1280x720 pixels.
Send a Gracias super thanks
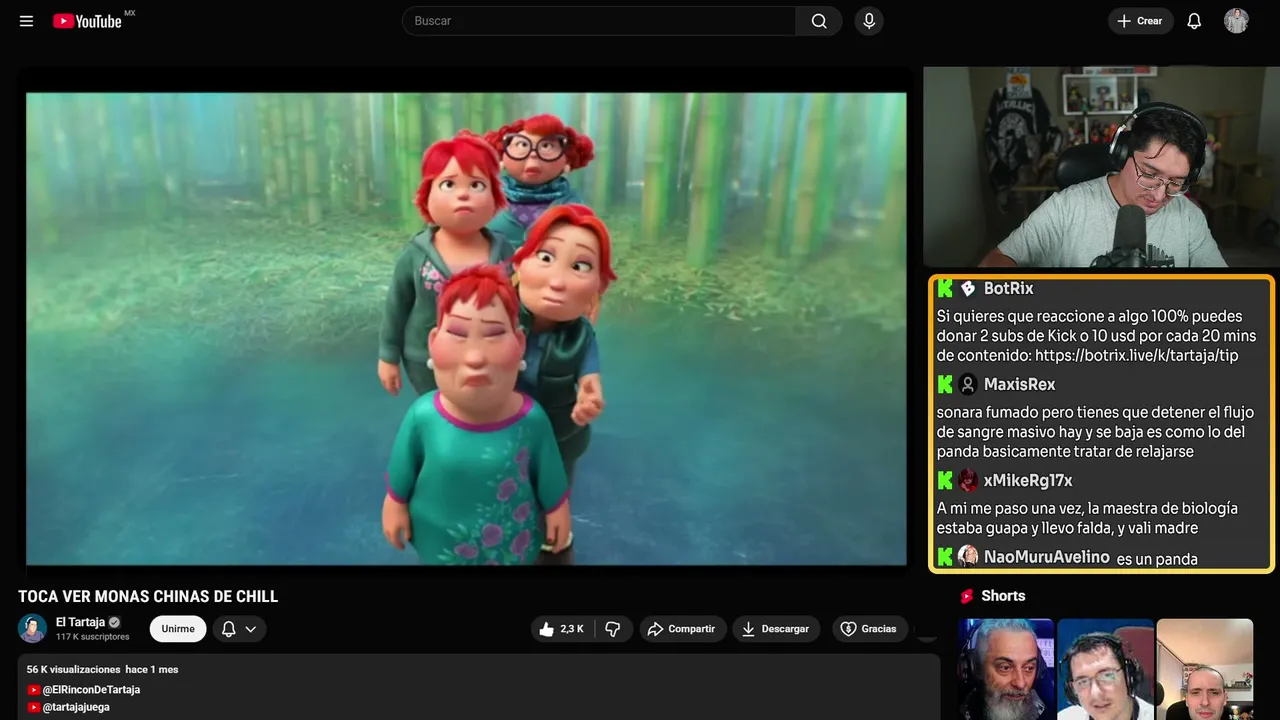point(868,629)
